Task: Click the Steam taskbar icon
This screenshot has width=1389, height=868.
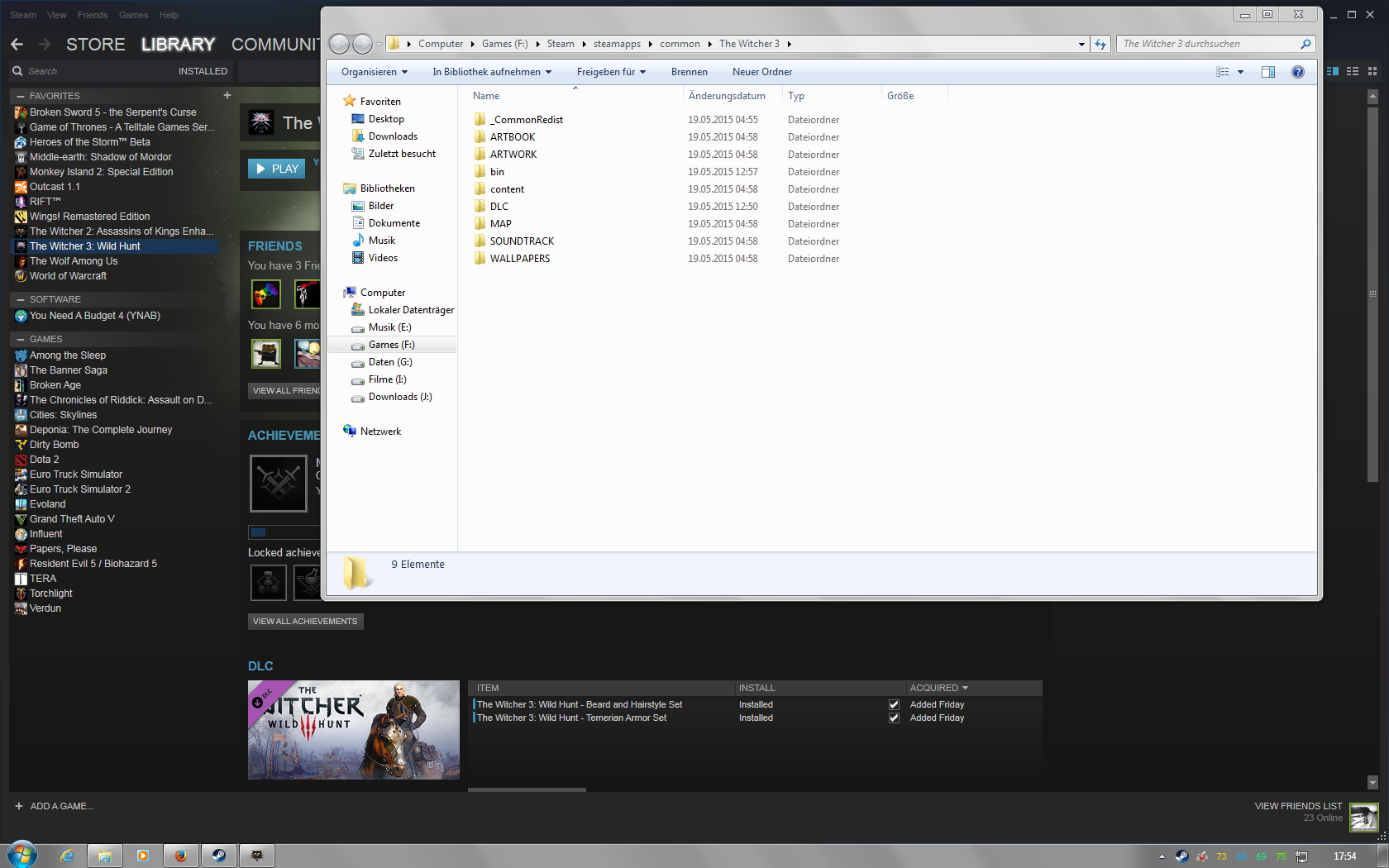Action: (219, 856)
